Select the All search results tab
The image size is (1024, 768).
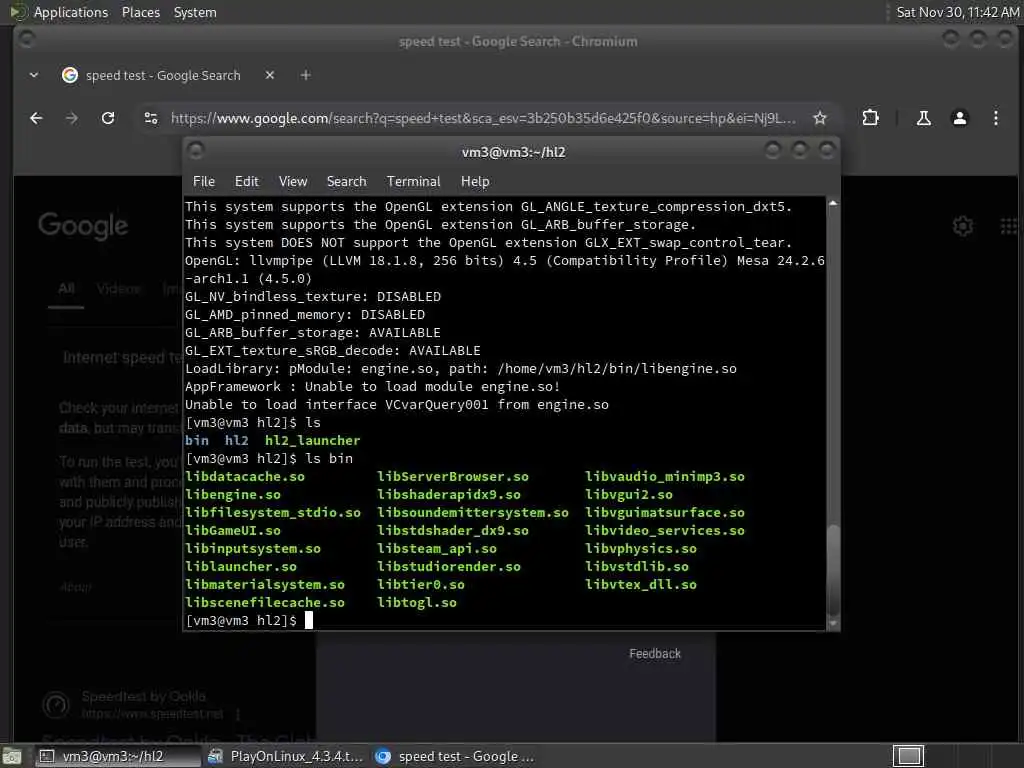[x=66, y=289]
